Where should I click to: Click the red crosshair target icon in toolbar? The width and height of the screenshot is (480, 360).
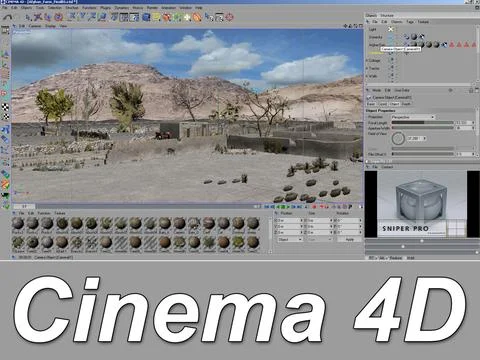tap(229, 17)
